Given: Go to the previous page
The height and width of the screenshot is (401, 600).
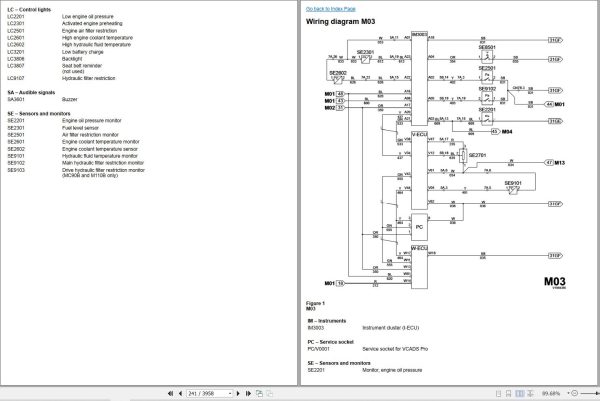Looking at the screenshot, I should tap(180, 393).
